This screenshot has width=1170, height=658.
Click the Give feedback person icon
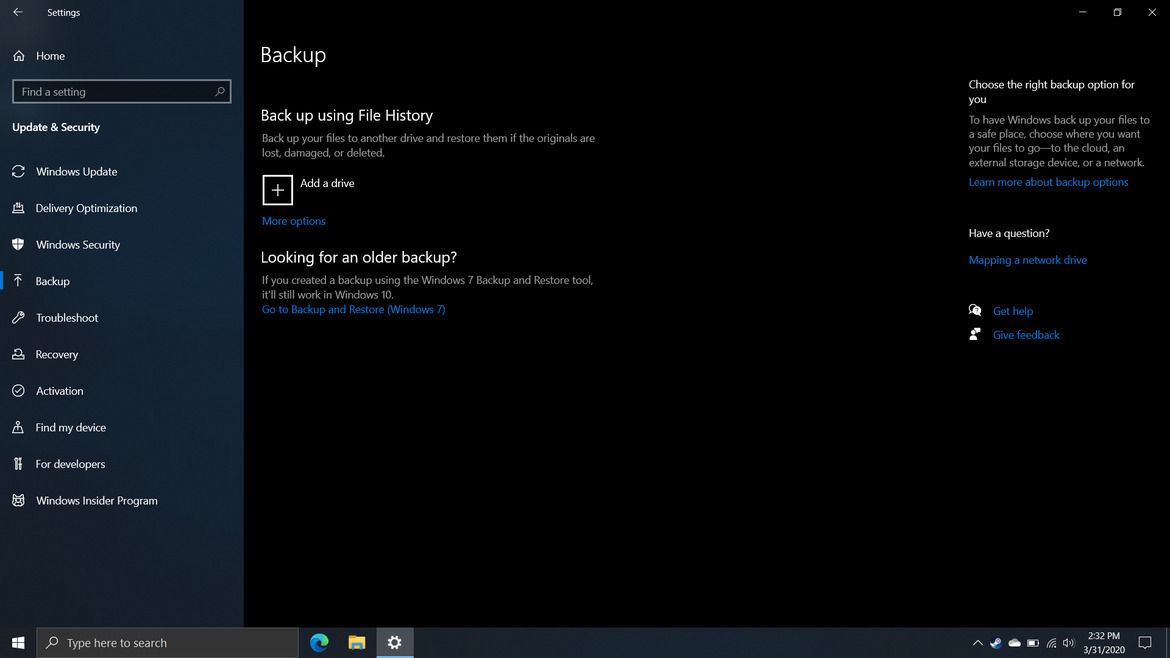(x=975, y=334)
